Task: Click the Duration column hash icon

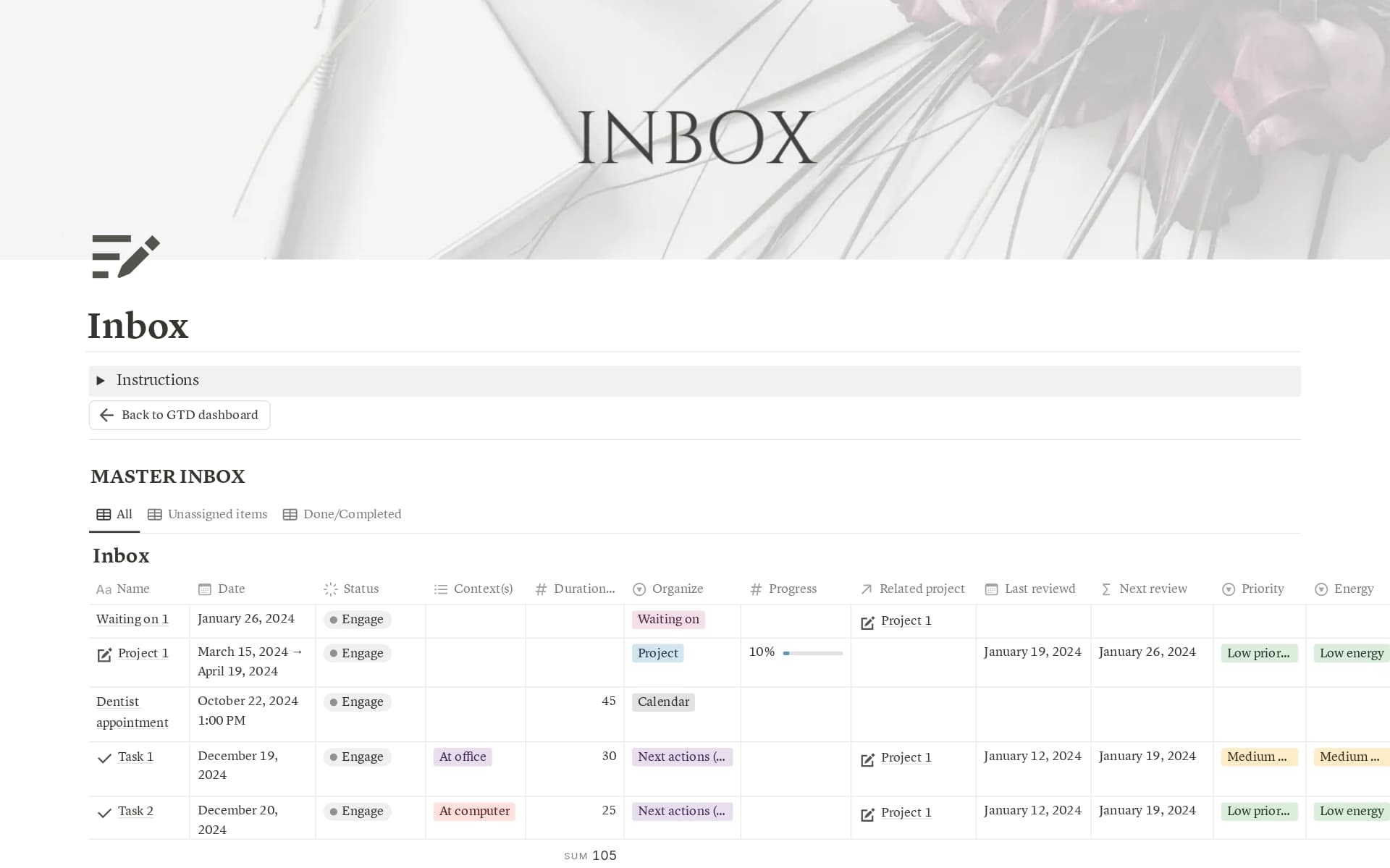Action: pyautogui.click(x=541, y=589)
